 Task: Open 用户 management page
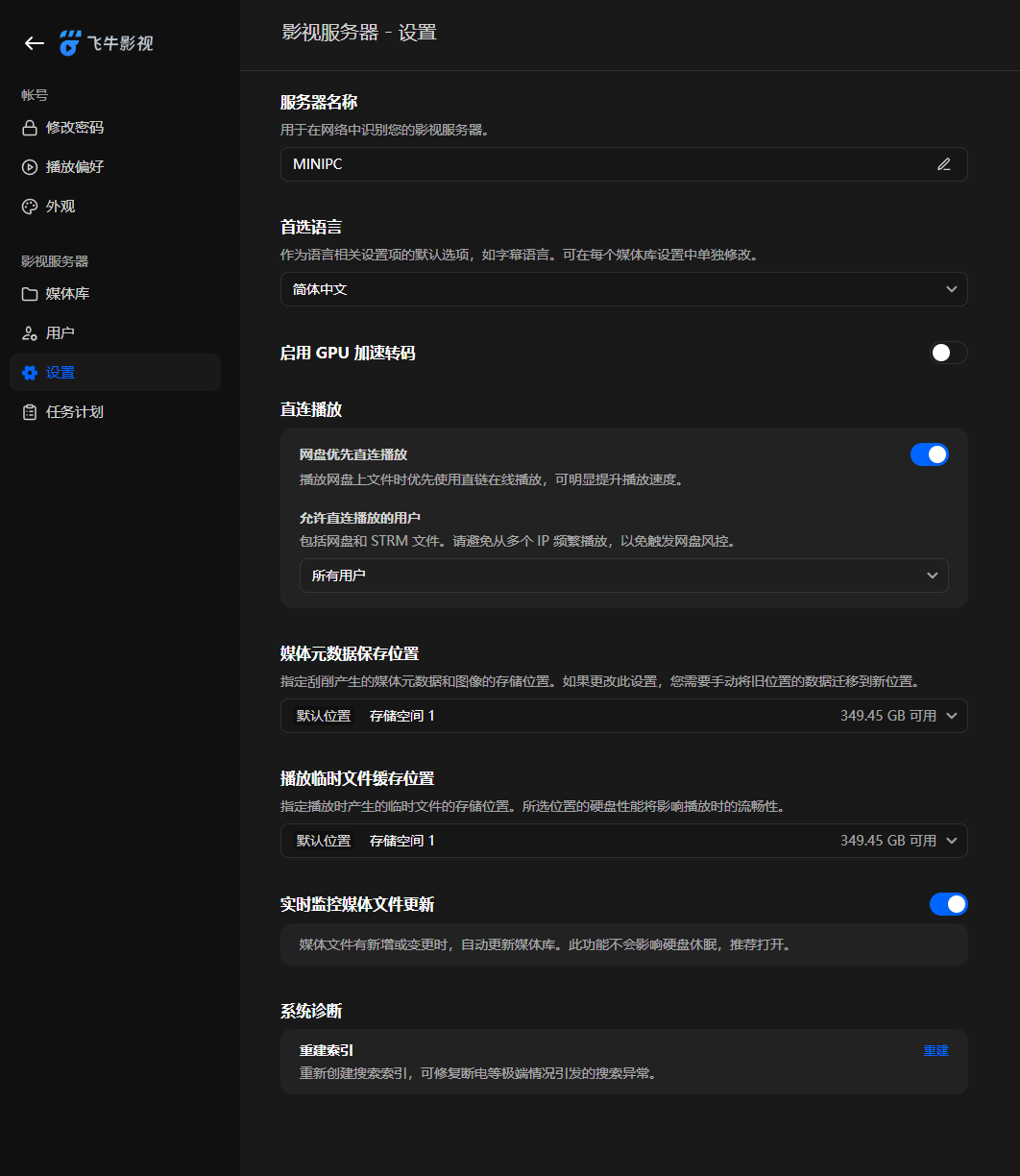[x=115, y=333]
